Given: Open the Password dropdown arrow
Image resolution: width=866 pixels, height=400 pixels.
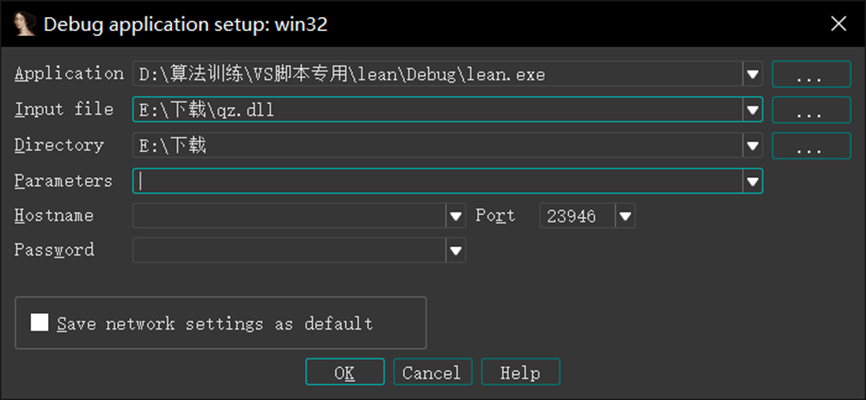Looking at the screenshot, I should [x=455, y=250].
